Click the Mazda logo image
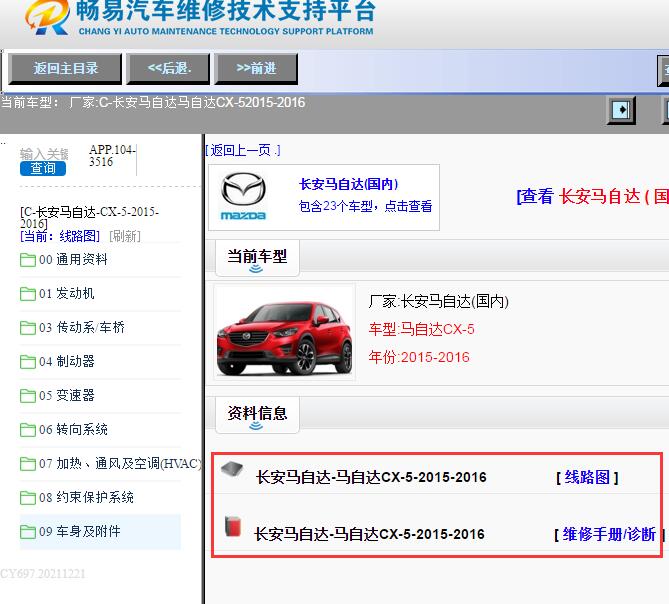The width and height of the screenshot is (669, 604). click(x=243, y=196)
